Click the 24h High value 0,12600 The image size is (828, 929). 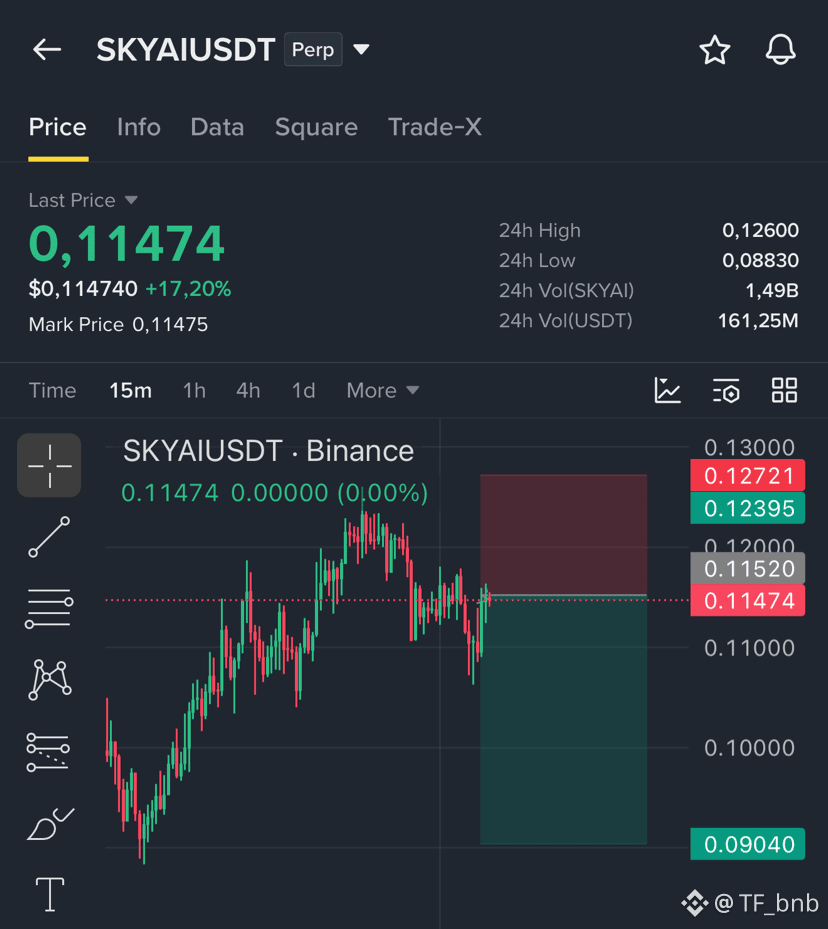760,230
